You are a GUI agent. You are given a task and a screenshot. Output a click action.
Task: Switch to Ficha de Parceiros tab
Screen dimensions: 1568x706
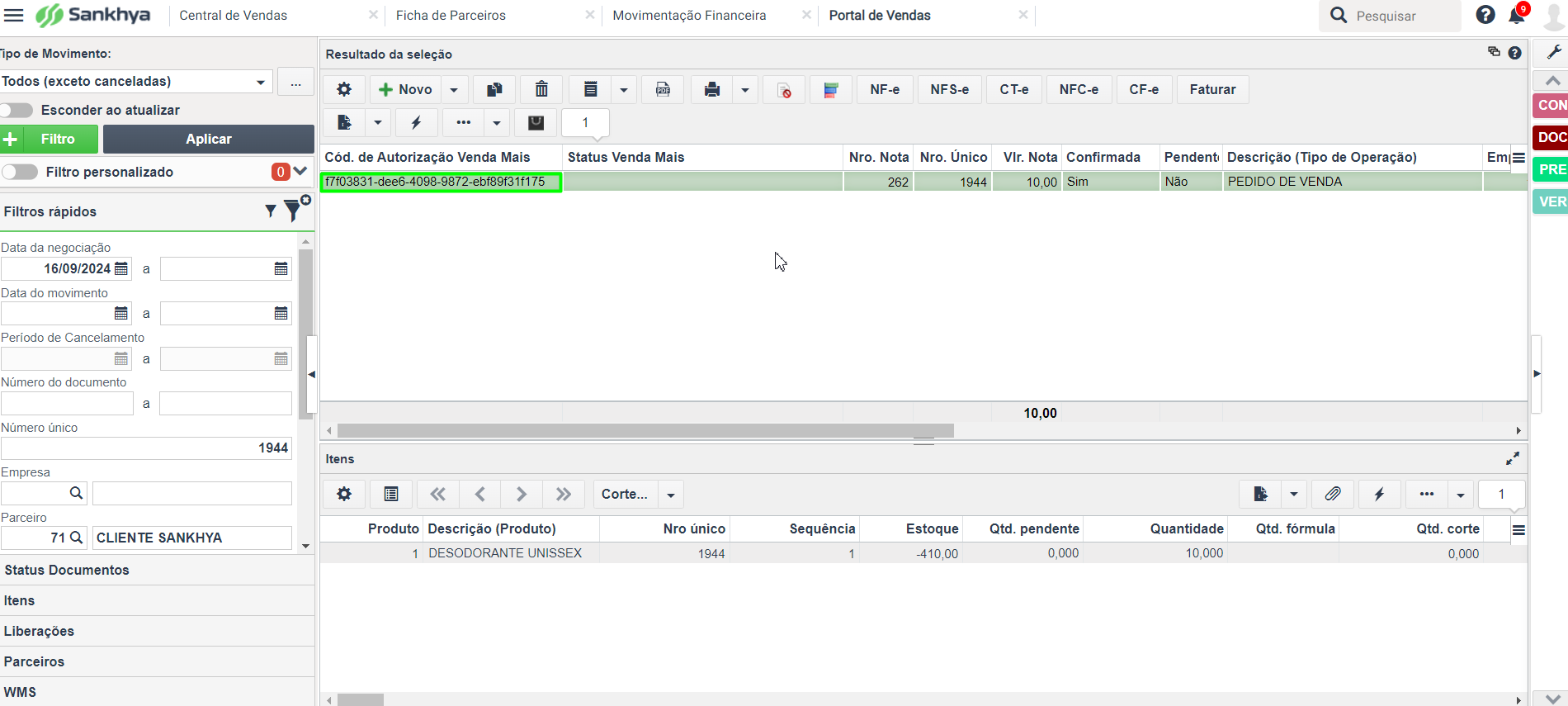(451, 16)
